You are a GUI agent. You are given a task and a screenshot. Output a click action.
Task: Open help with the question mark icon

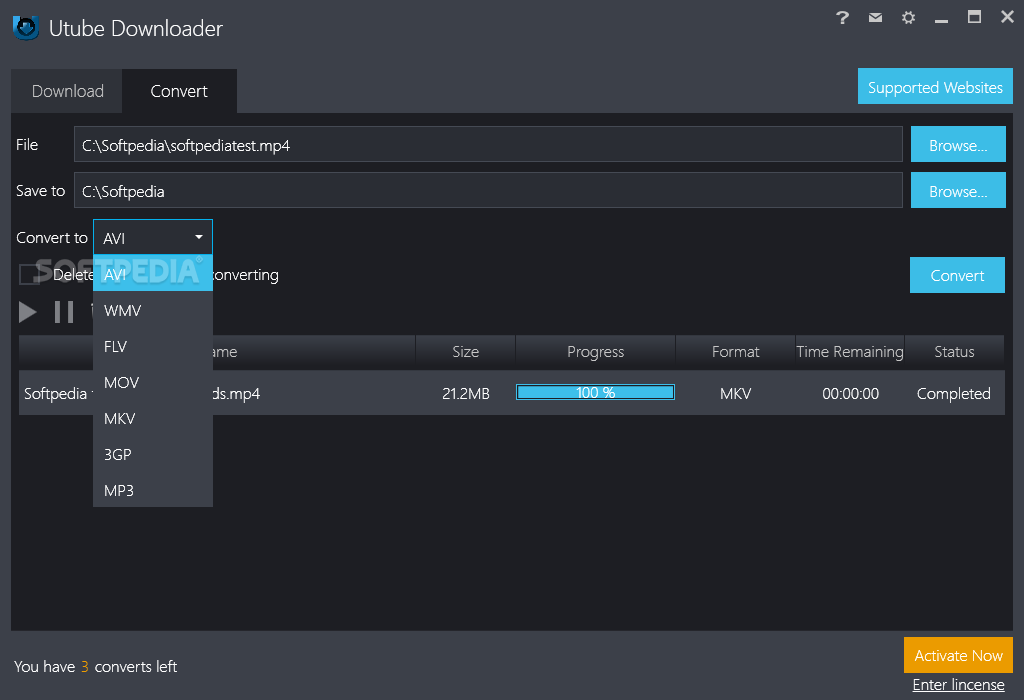click(x=842, y=18)
